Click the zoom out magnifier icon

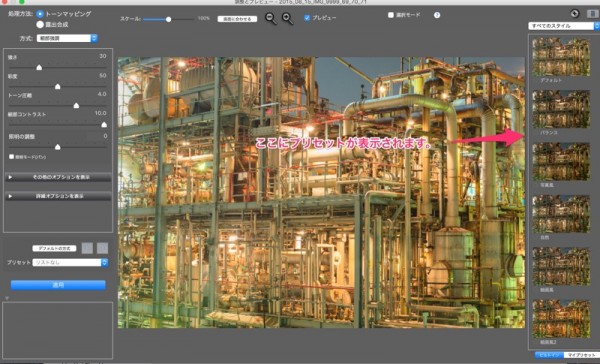pyautogui.click(x=271, y=18)
